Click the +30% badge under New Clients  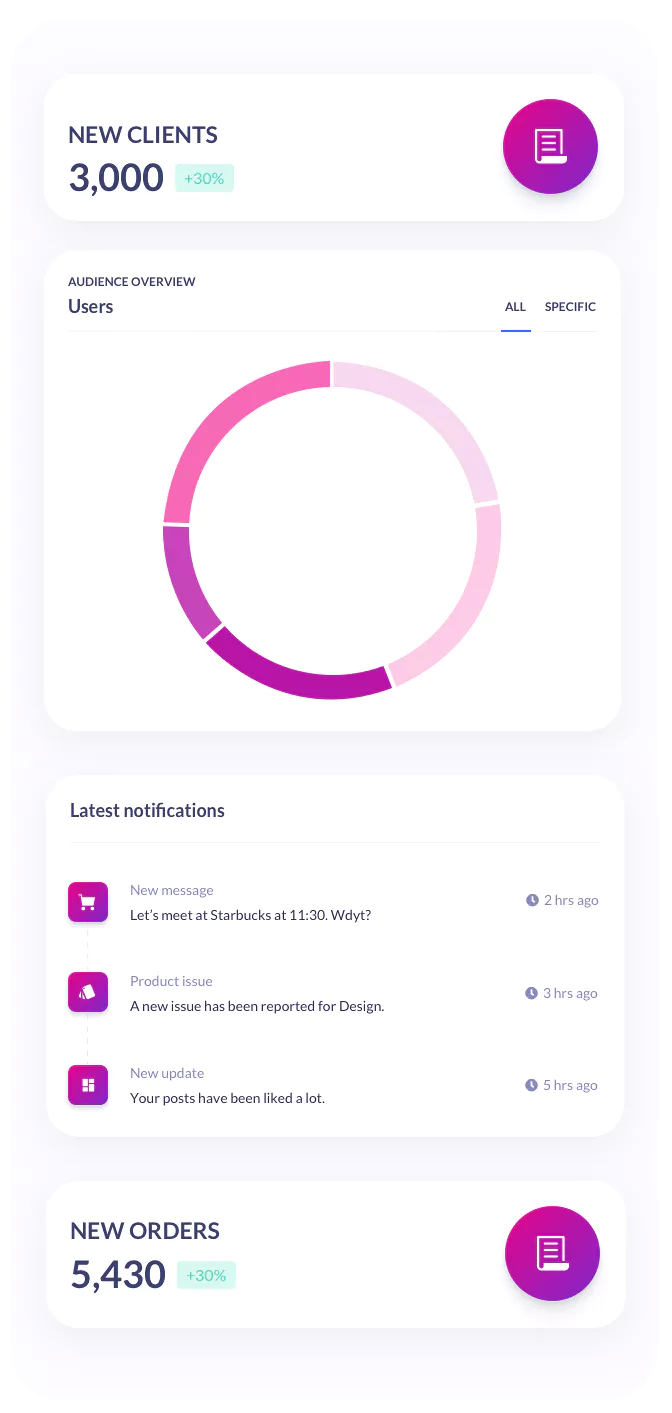point(204,178)
